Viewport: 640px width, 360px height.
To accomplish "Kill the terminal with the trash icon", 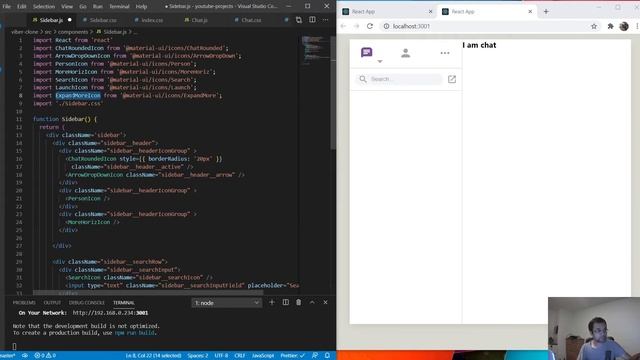I will [299, 302].
